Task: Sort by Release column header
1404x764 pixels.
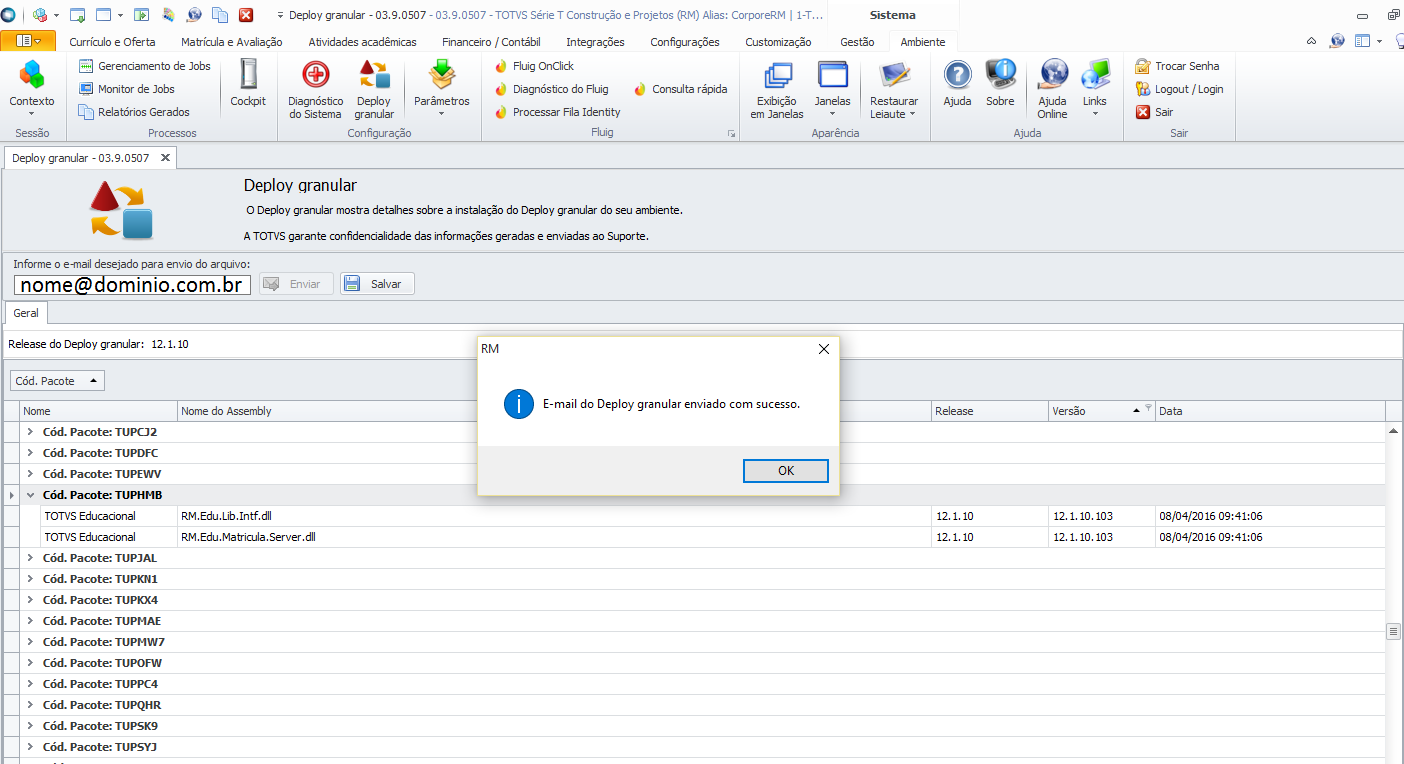Action: pos(990,411)
